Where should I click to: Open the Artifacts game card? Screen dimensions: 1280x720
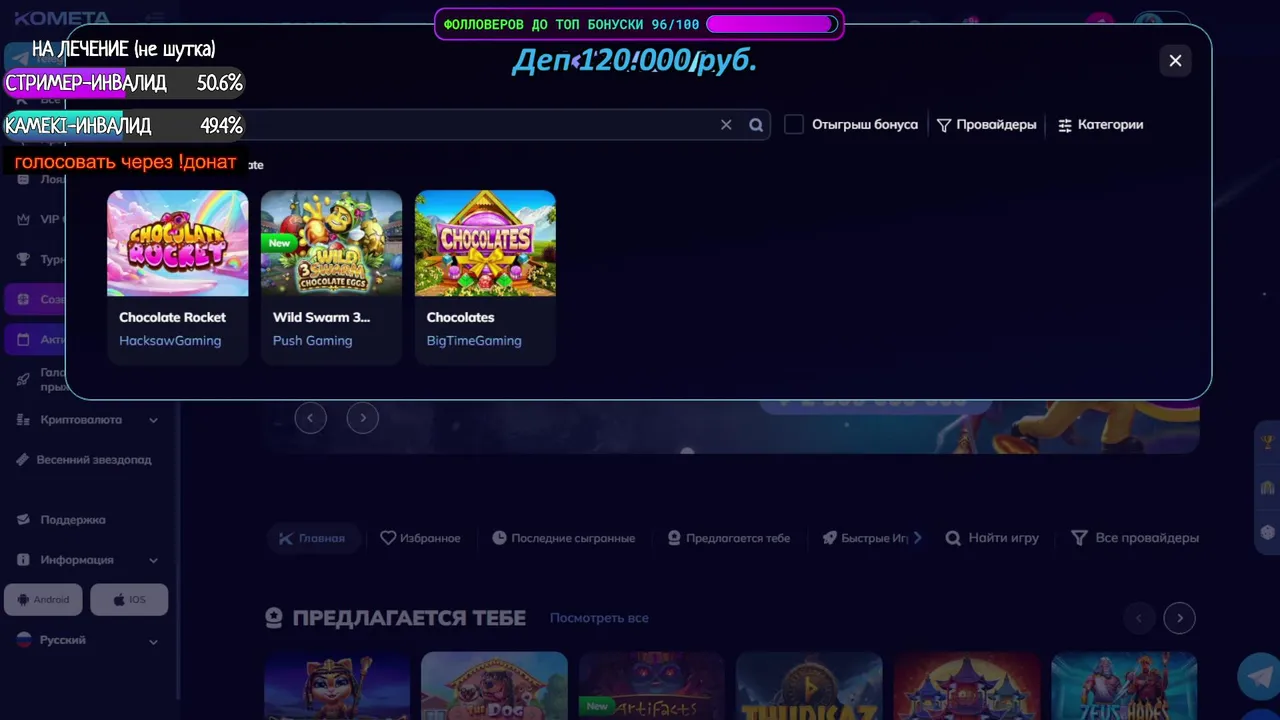click(x=651, y=686)
